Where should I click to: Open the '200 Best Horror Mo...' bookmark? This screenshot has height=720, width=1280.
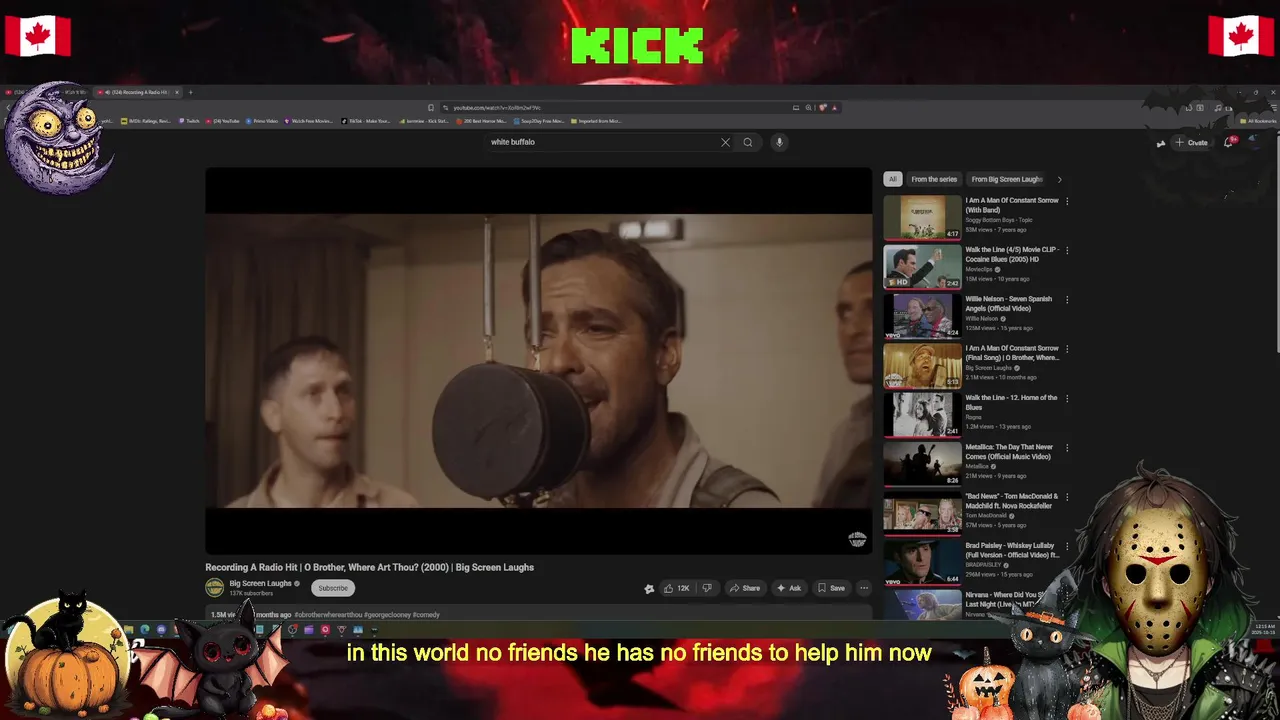tap(481, 121)
